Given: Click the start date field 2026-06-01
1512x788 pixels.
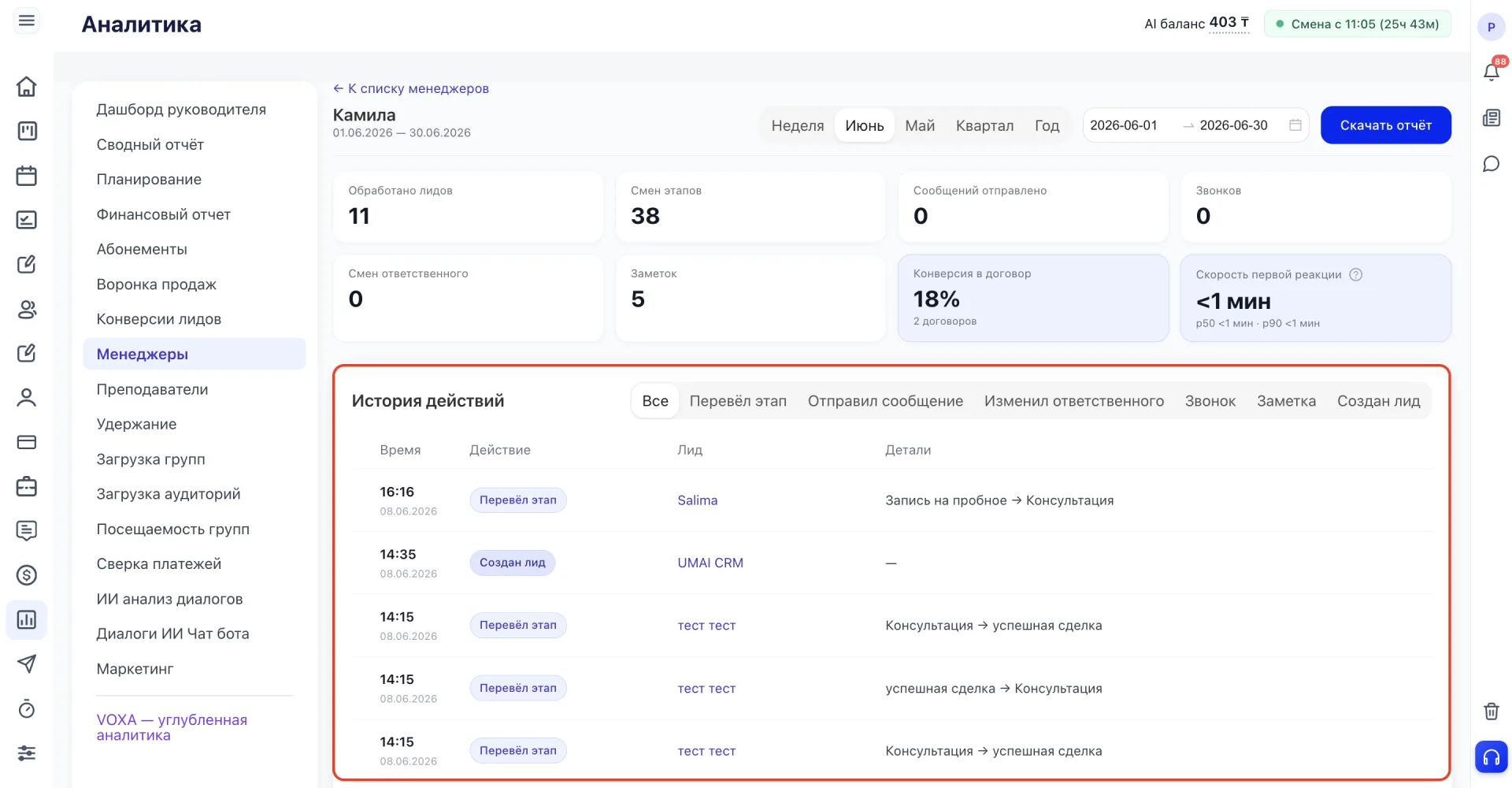Looking at the screenshot, I should [1124, 125].
